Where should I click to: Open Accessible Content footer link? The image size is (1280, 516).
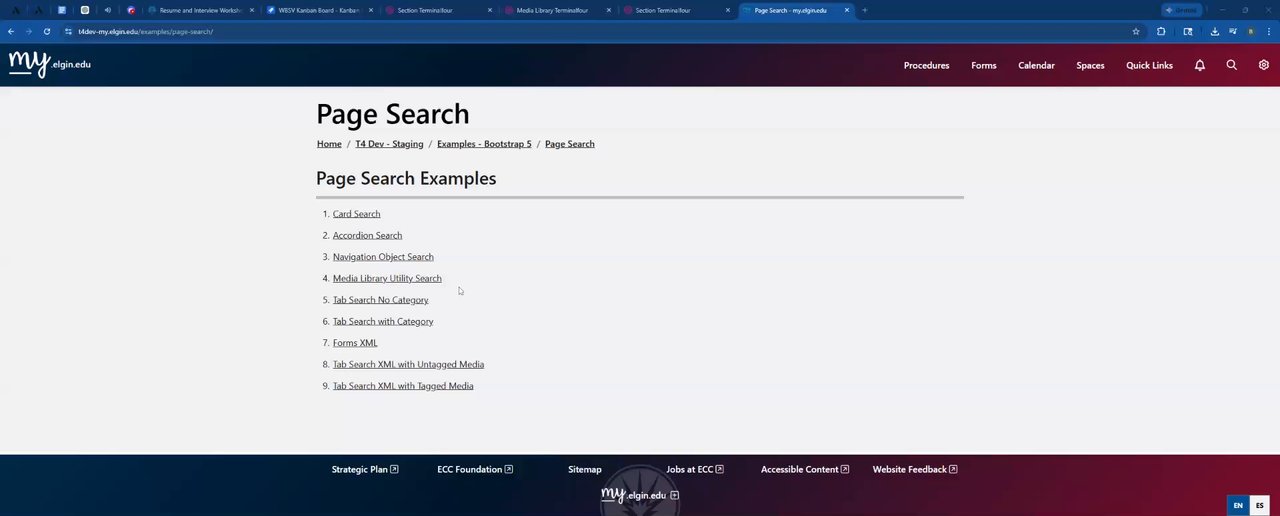(805, 469)
